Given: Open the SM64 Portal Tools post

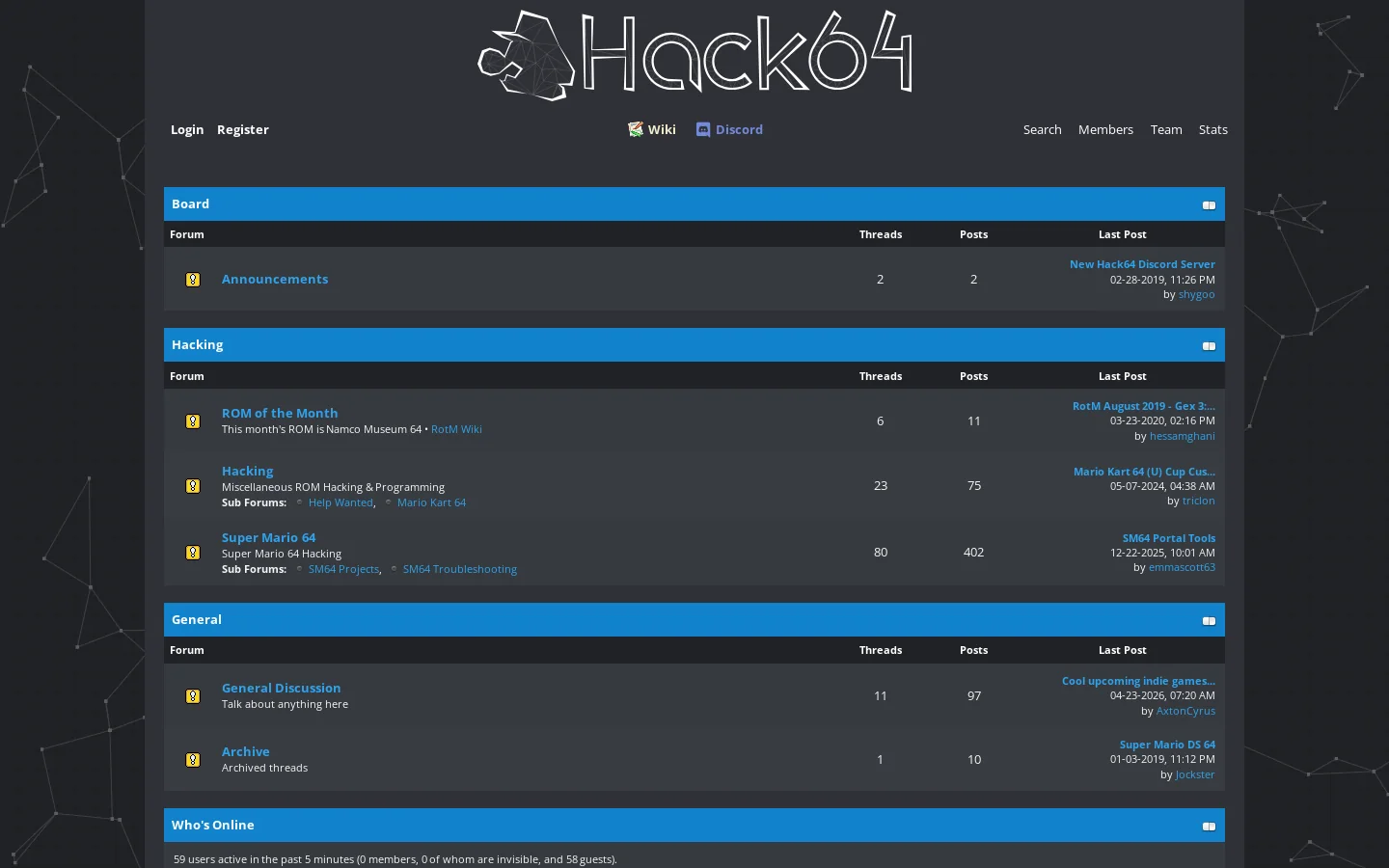Looking at the screenshot, I should 1168,538.
